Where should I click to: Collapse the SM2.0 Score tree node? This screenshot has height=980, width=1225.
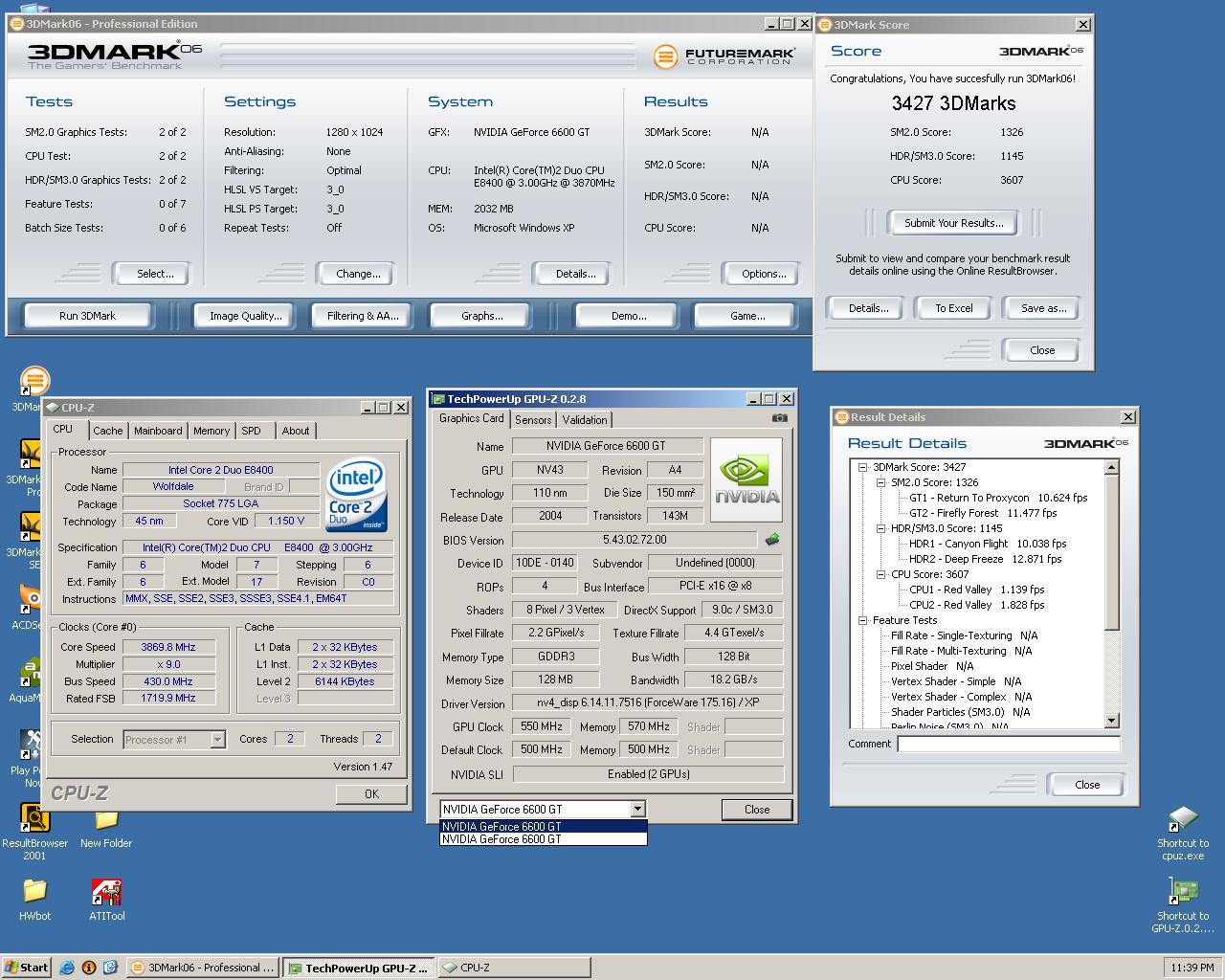pyautogui.click(x=880, y=482)
